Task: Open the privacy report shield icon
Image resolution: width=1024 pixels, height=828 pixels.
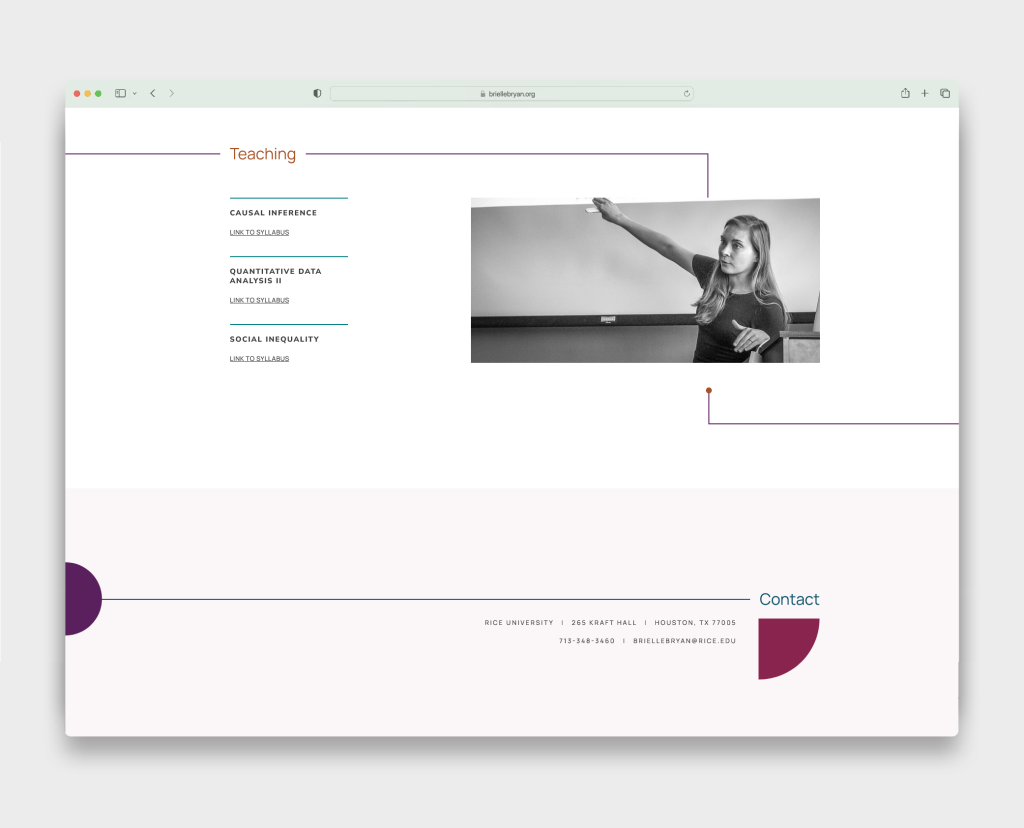Action: coord(317,93)
